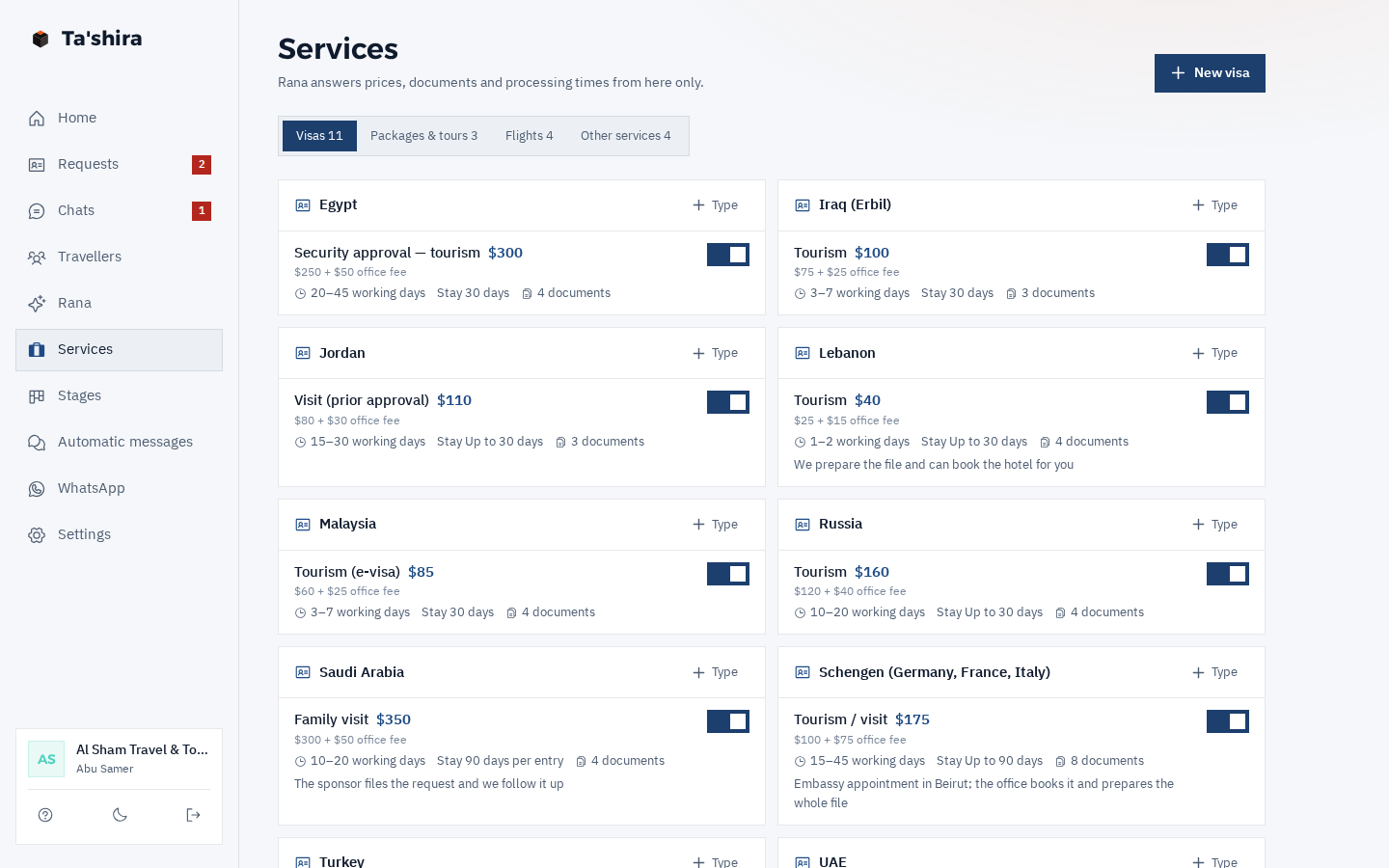Disable the Malaysia e-visa toggle
The width and height of the screenshot is (1389, 868).
[x=728, y=574]
